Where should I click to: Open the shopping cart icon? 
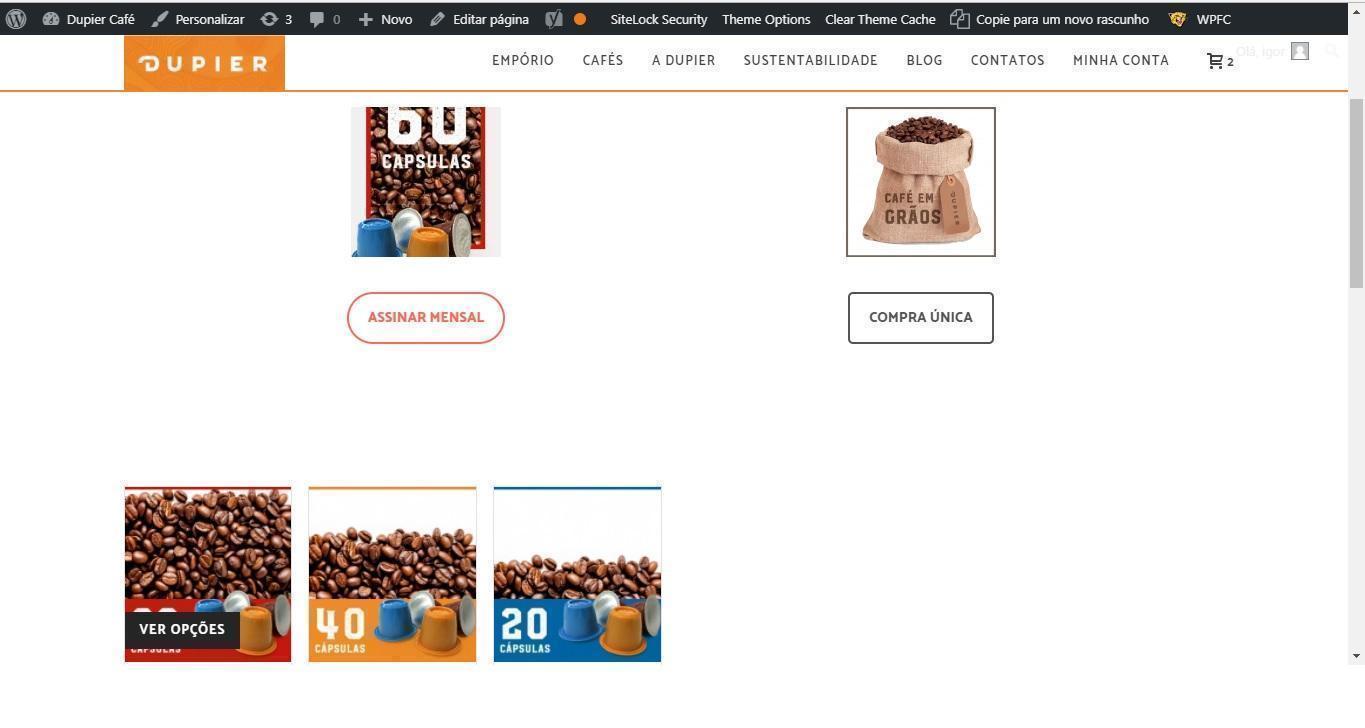pyautogui.click(x=1215, y=61)
